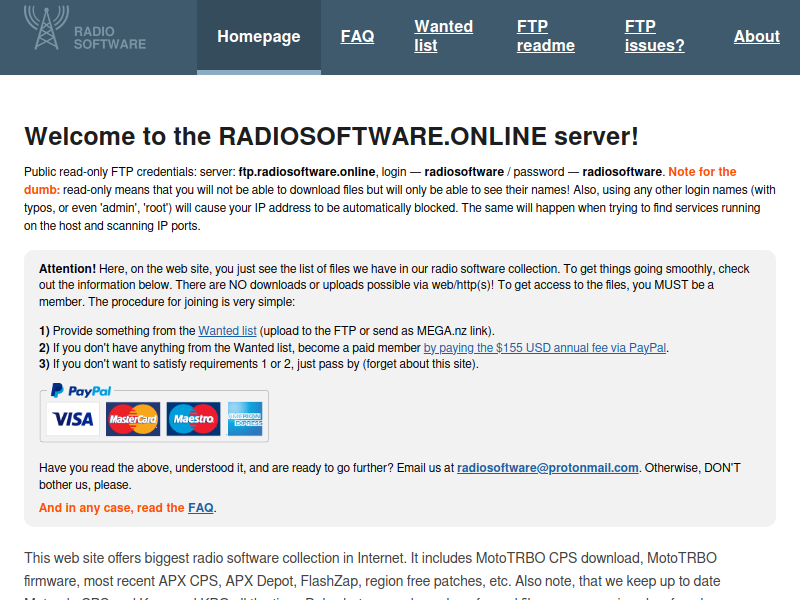Select the Homepage navigation tab
The width and height of the screenshot is (800, 600).
pyautogui.click(x=259, y=36)
